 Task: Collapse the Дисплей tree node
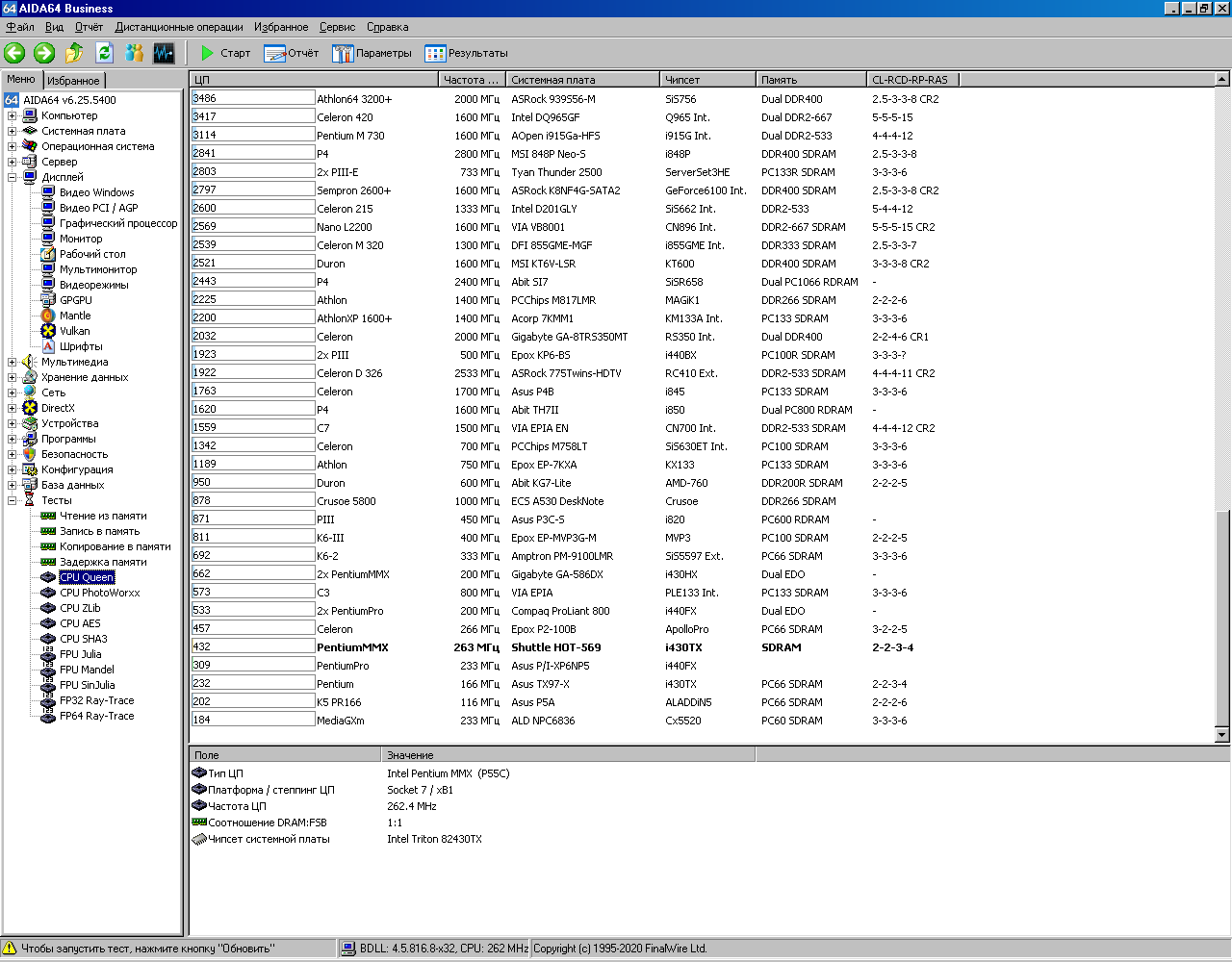click(x=13, y=177)
